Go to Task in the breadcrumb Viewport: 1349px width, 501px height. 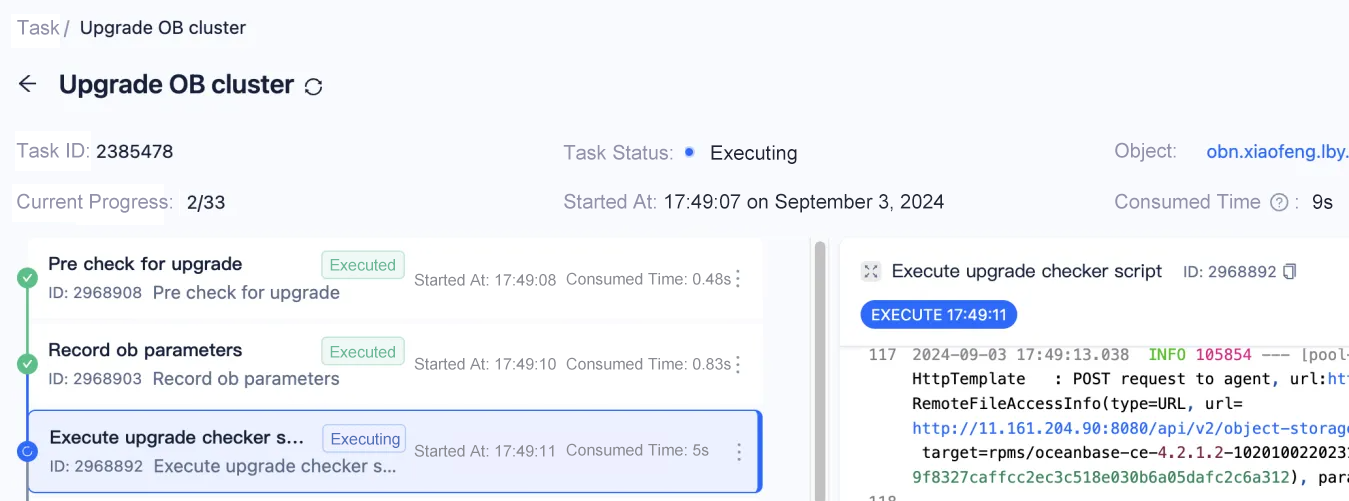click(38, 28)
